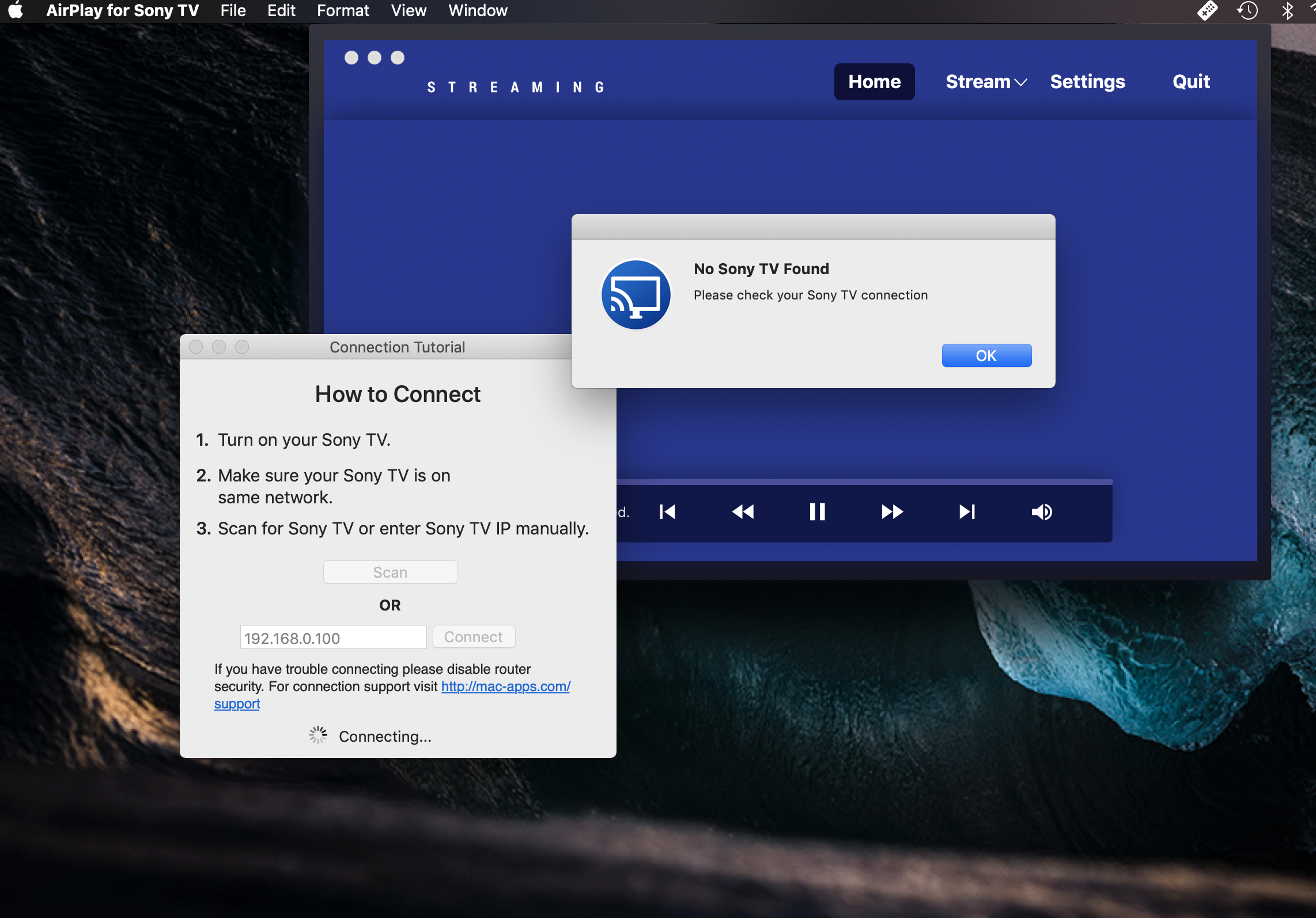Click the Connecting spinner indicator
This screenshot has height=918, width=1316.
pos(317,735)
